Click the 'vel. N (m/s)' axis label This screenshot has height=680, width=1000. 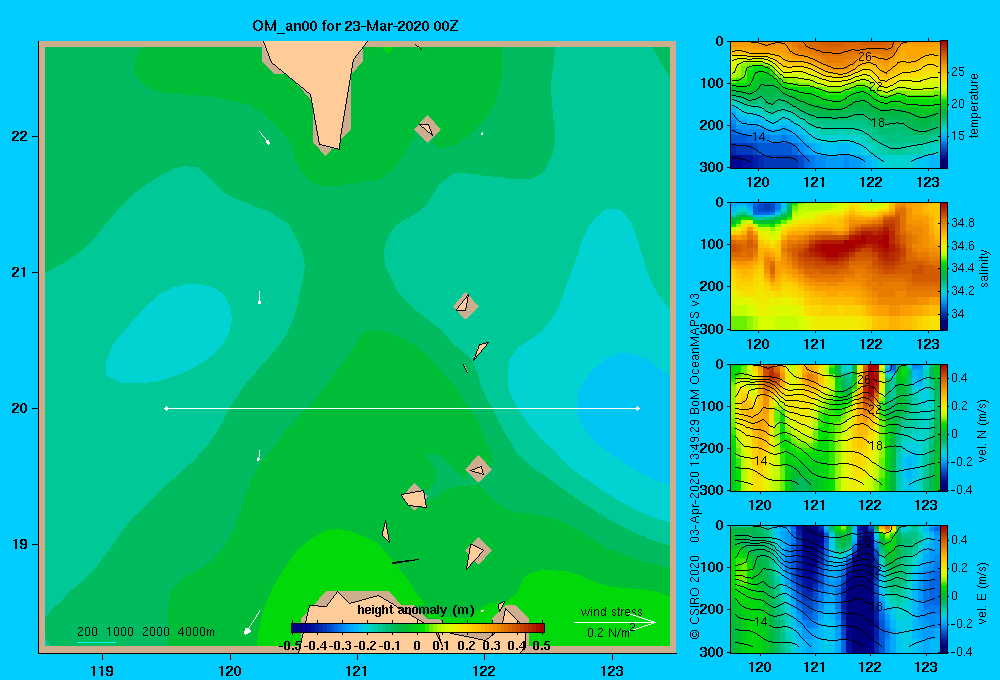click(x=983, y=431)
